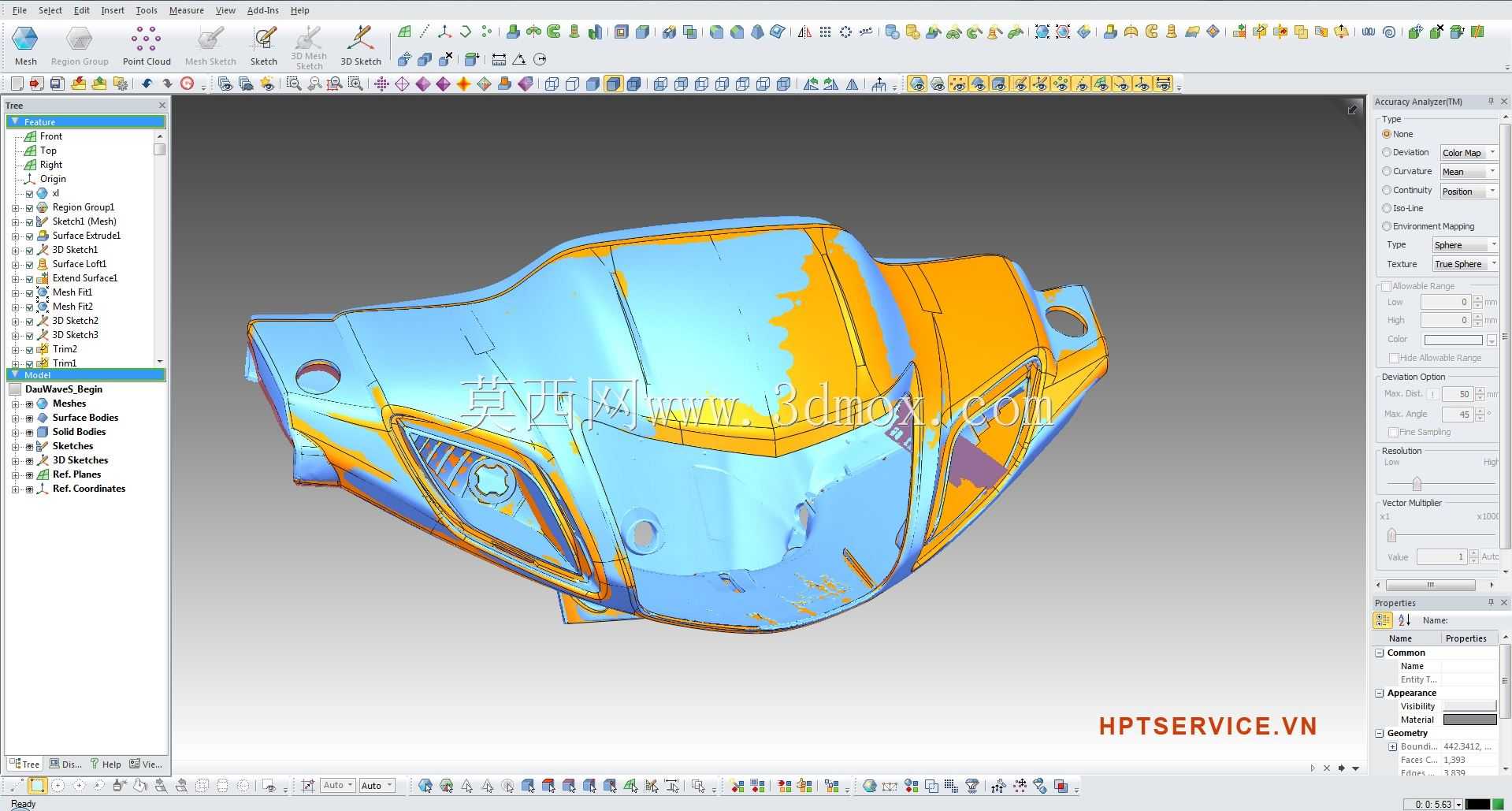Select Mesh Fit2 in feature tree
Image resolution: width=1512 pixels, height=811 pixels.
pos(72,307)
